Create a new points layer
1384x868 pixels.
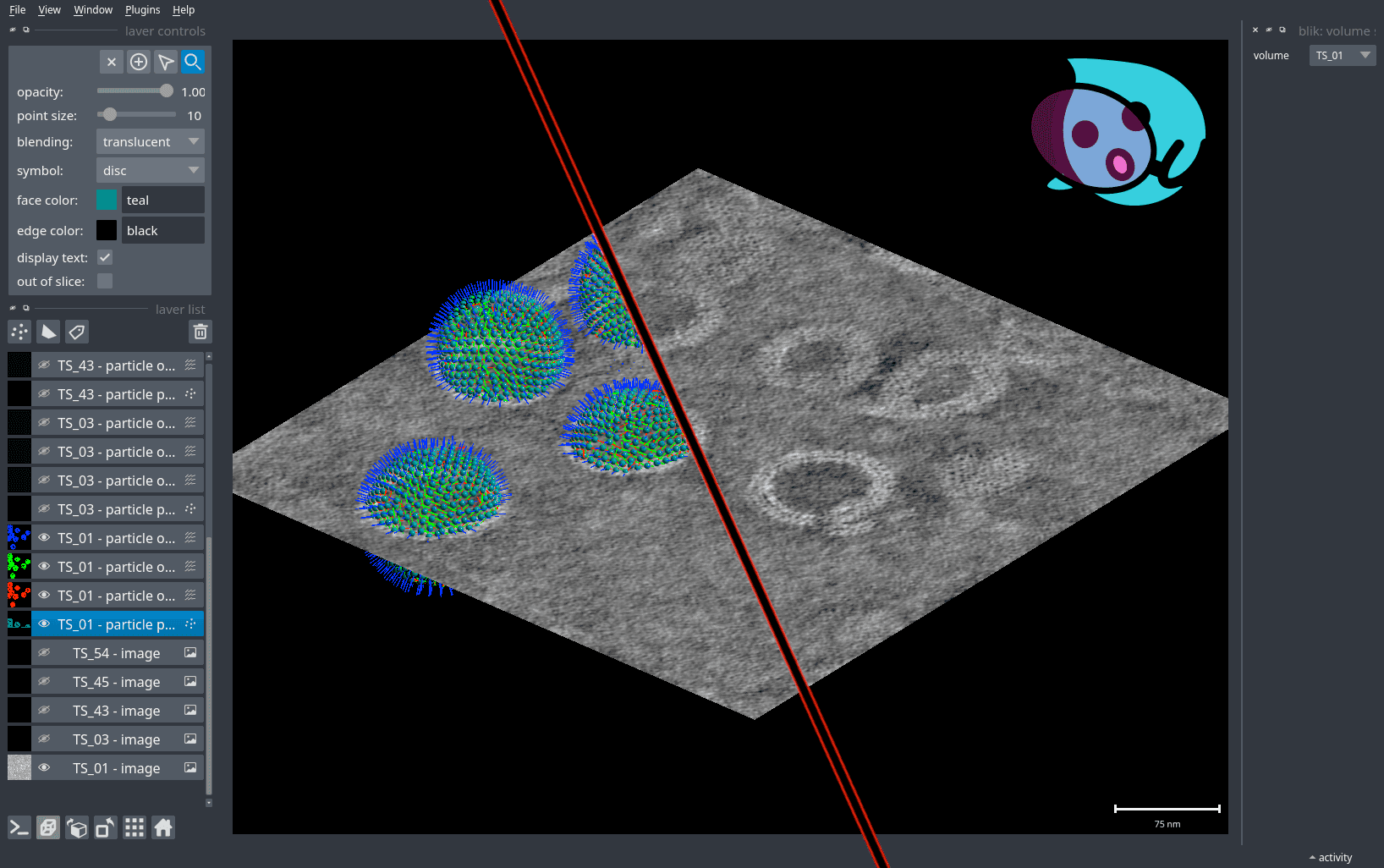tap(19, 332)
